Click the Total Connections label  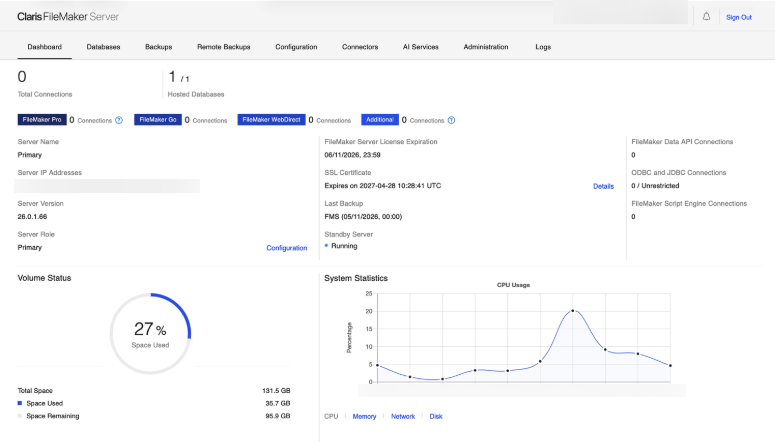click(45, 94)
